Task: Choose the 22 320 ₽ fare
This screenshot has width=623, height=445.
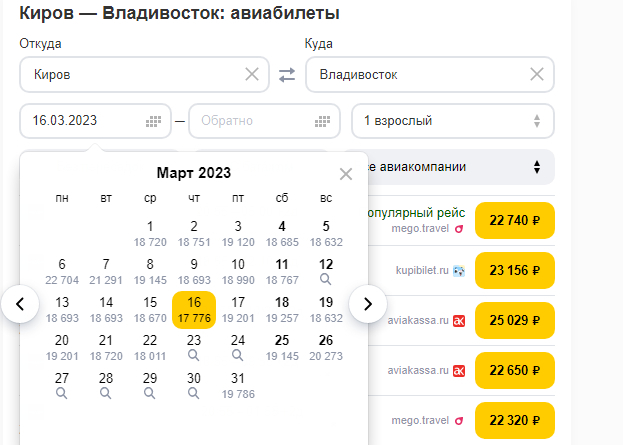Action: (x=514, y=420)
